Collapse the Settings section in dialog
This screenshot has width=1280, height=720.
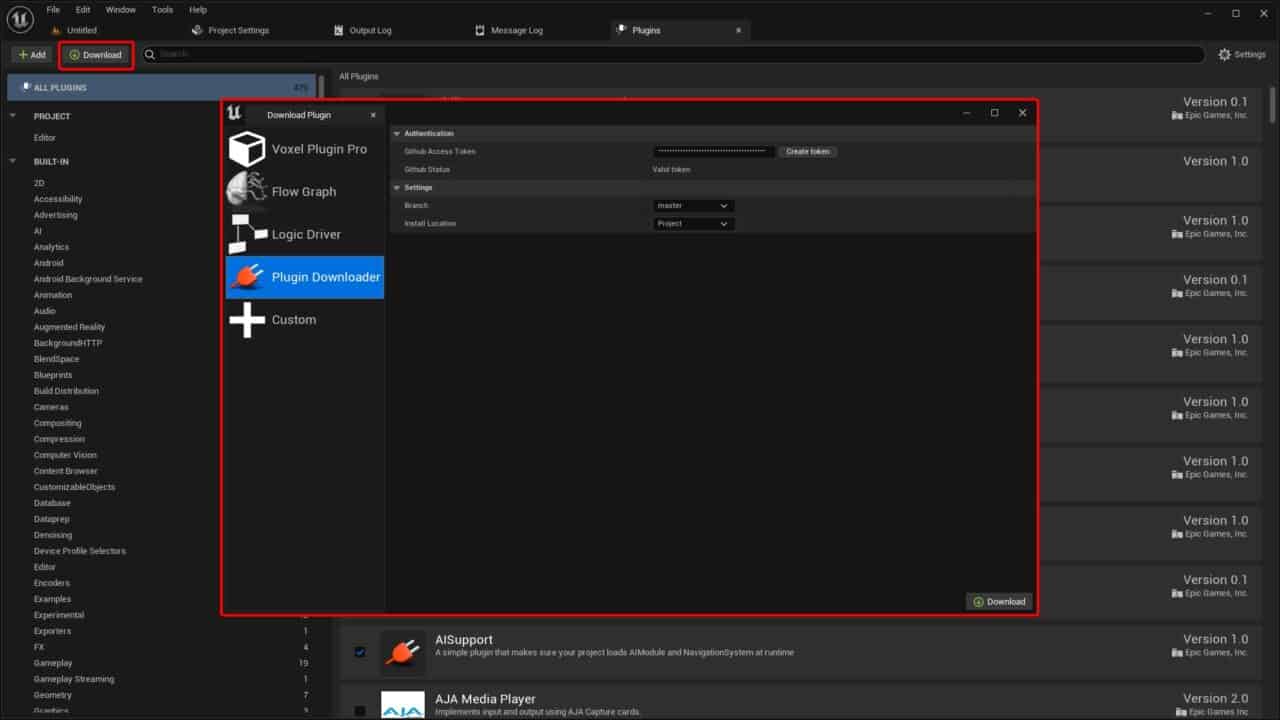pos(396,187)
